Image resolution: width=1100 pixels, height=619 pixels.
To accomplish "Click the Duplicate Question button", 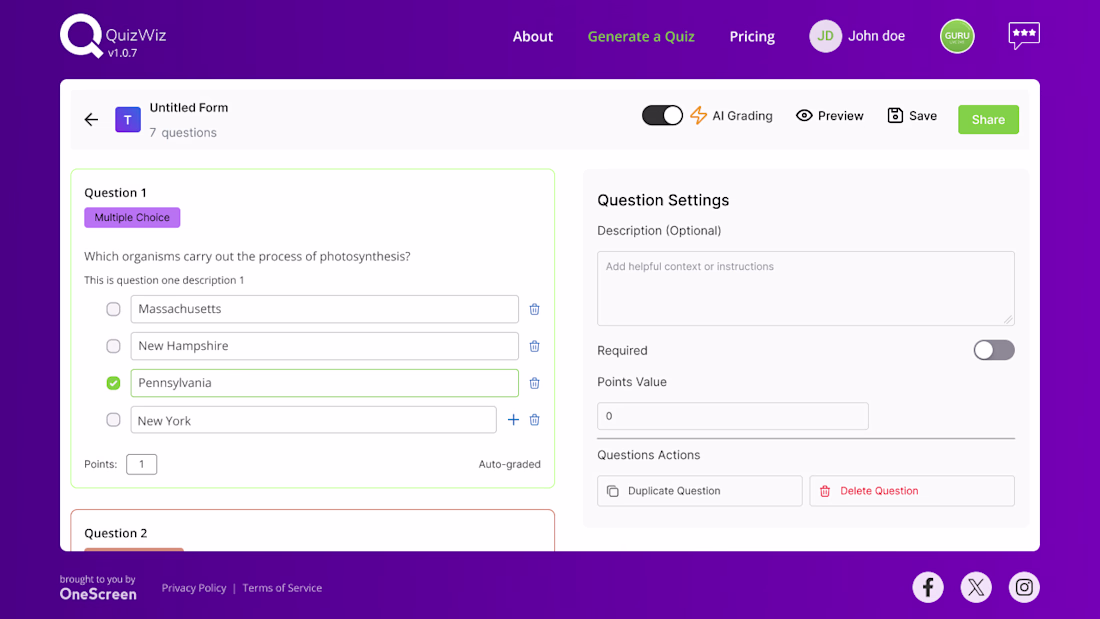I will [x=700, y=491].
